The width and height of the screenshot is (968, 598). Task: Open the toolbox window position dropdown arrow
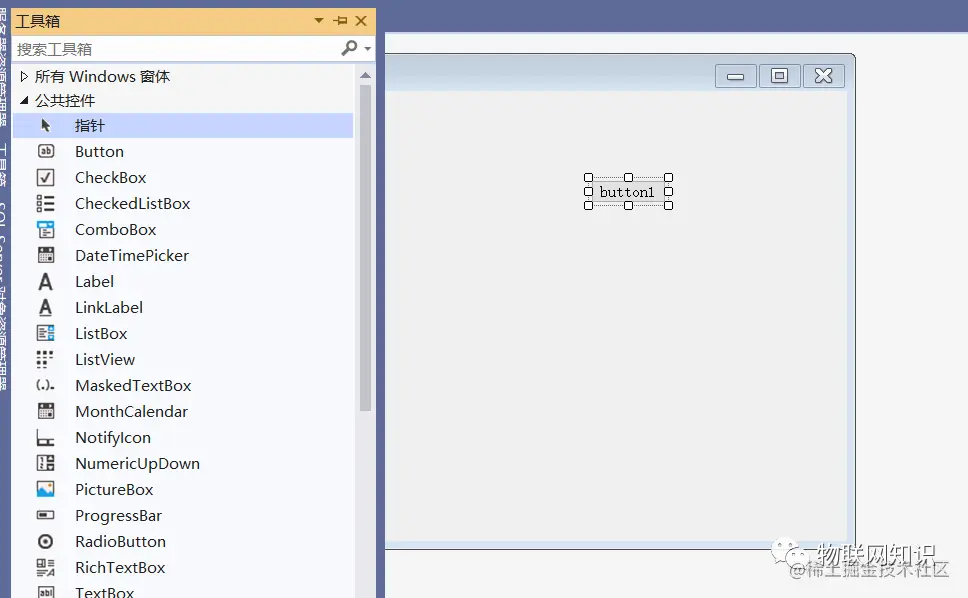(319, 20)
